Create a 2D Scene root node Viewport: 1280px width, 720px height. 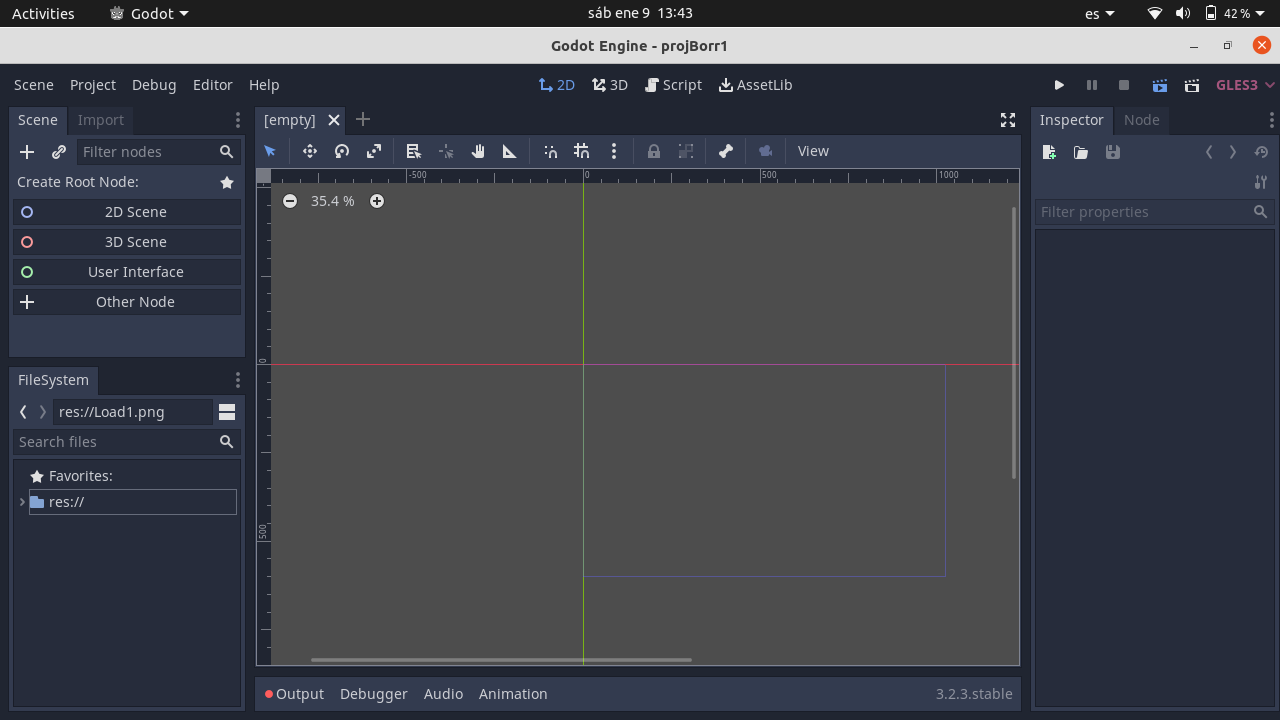tap(127, 212)
